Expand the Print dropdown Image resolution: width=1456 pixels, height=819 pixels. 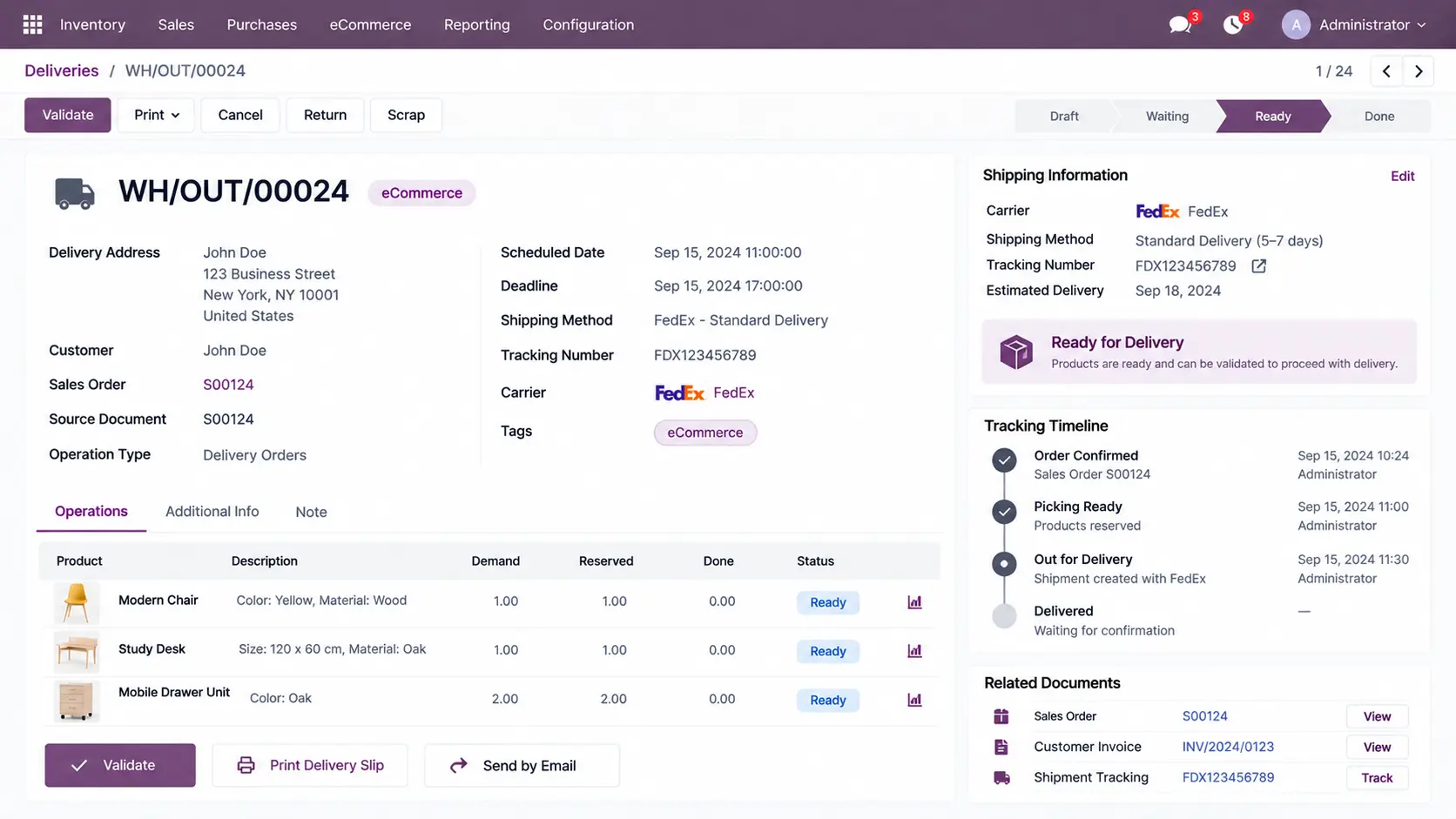pos(157,115)
